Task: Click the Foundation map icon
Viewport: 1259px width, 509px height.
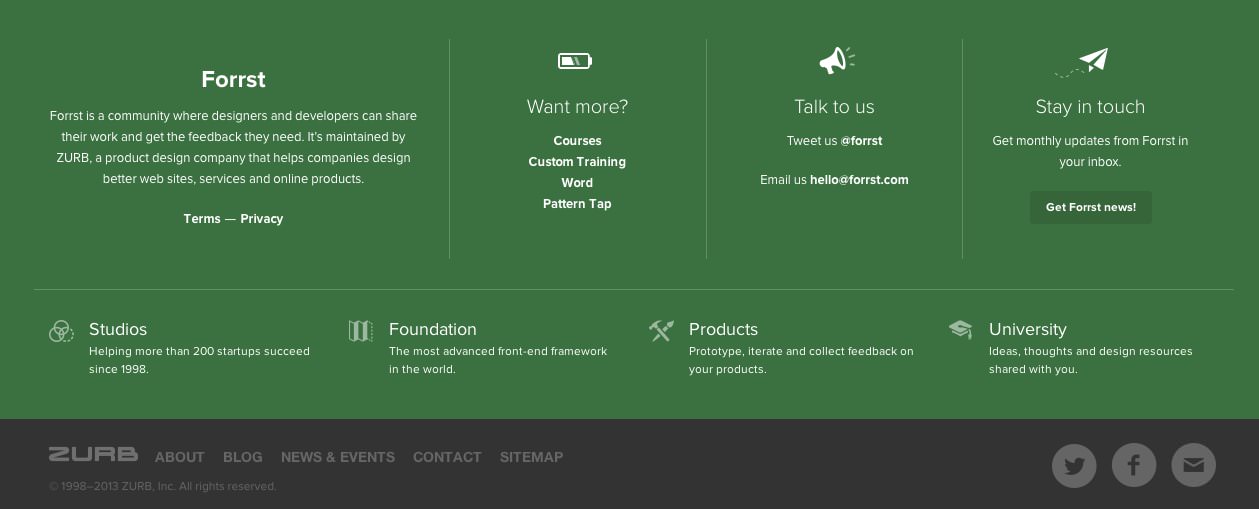Action: click(361, 331)
